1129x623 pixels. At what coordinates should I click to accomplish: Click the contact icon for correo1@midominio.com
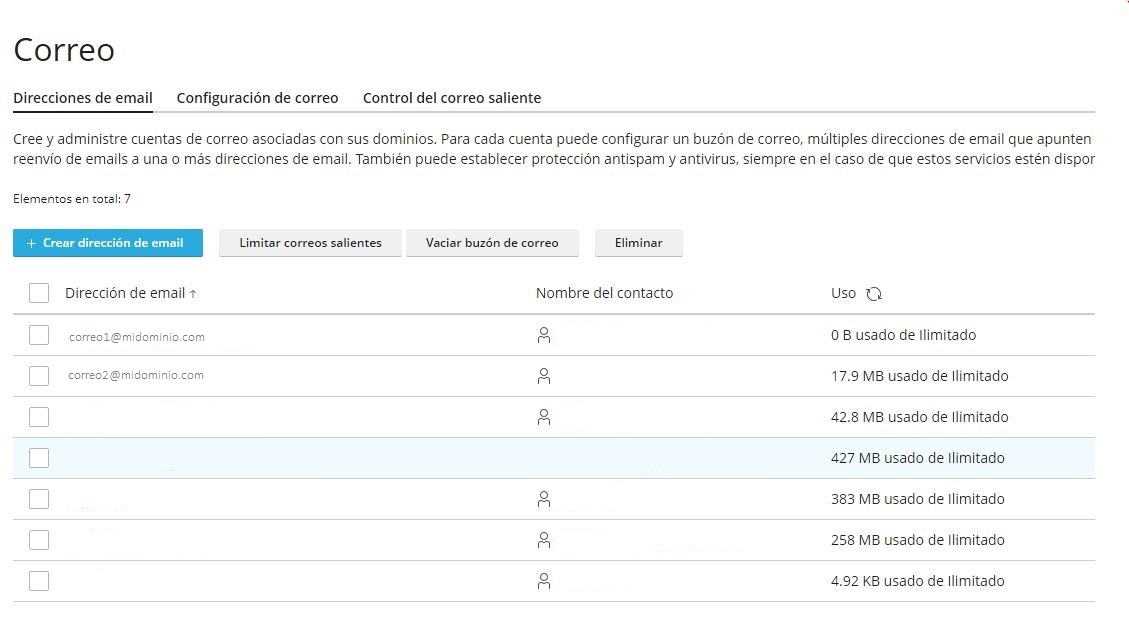tap(544, 335)
